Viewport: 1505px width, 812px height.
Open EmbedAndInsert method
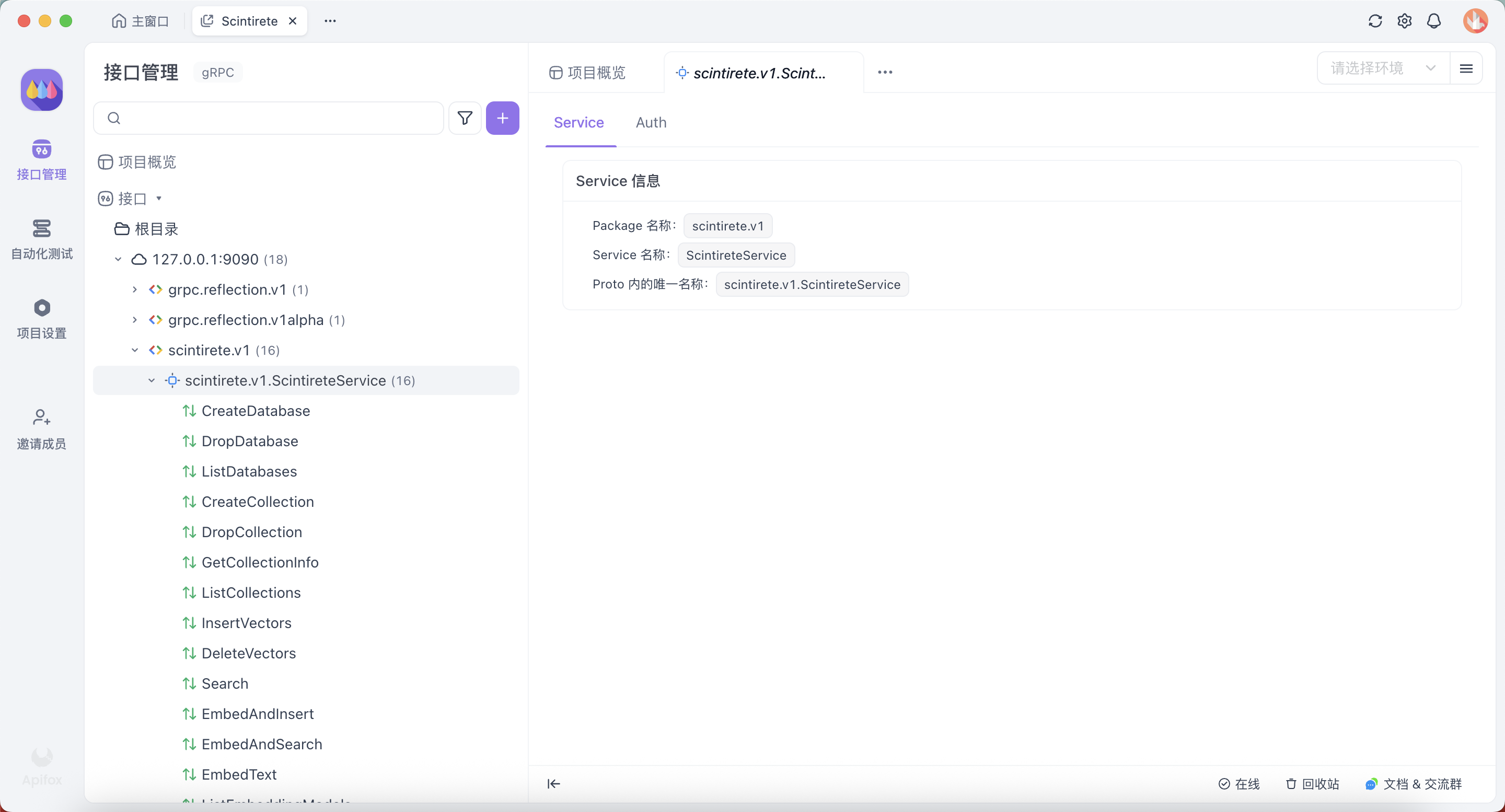click(x=258, y=714)
